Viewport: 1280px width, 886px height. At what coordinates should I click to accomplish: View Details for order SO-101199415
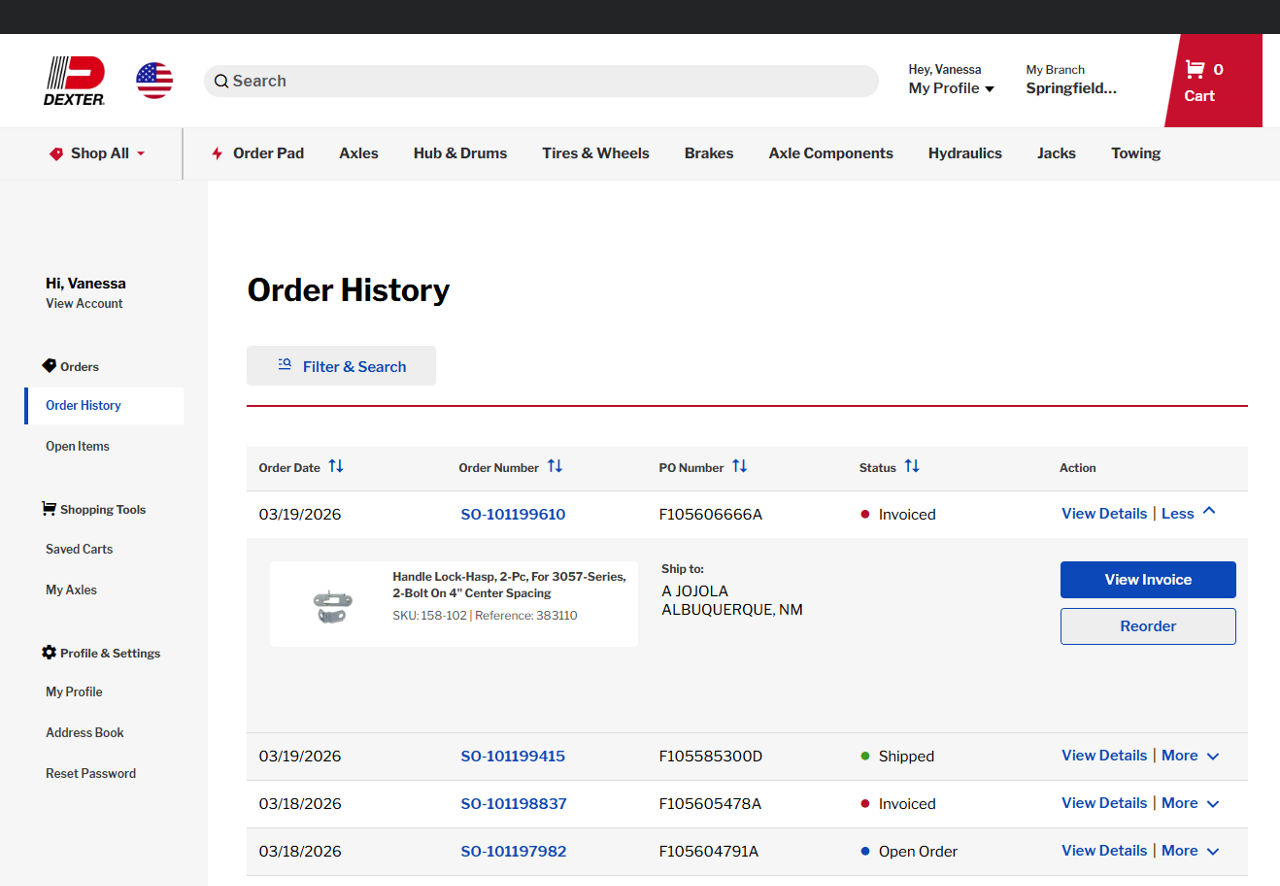pos(1104,755)
